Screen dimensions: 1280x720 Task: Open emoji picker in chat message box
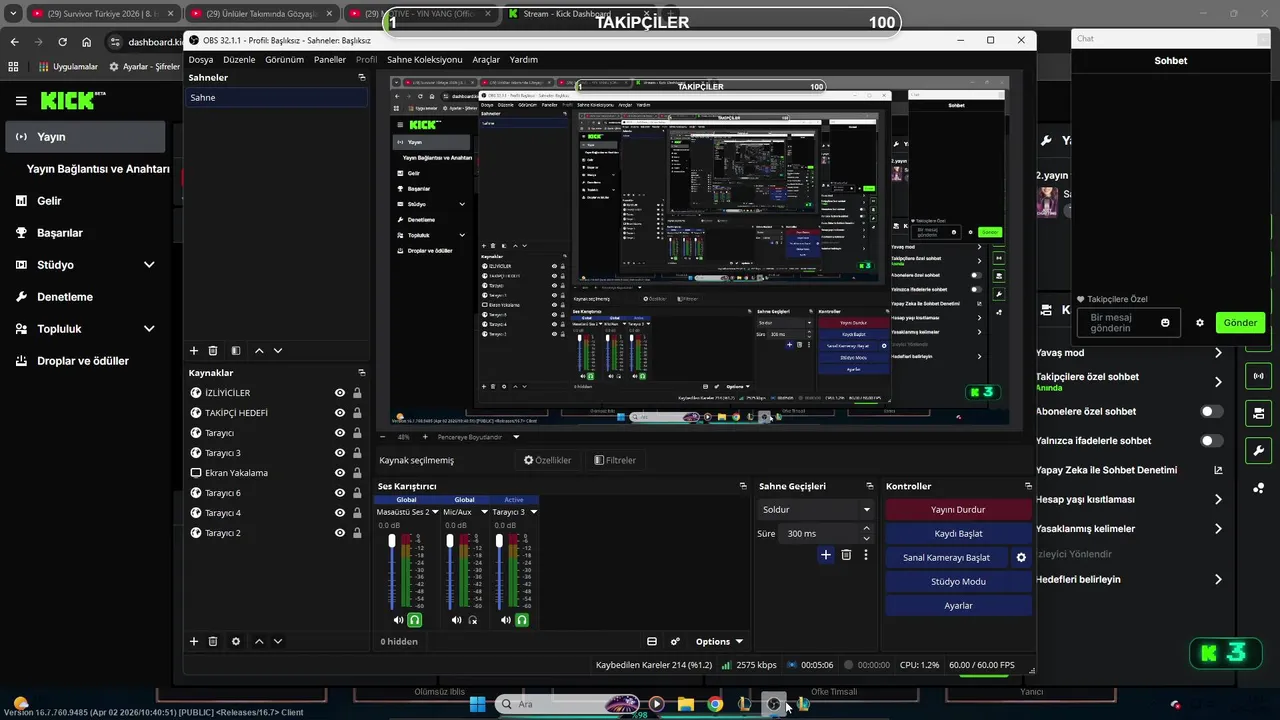click(1165, 323)
